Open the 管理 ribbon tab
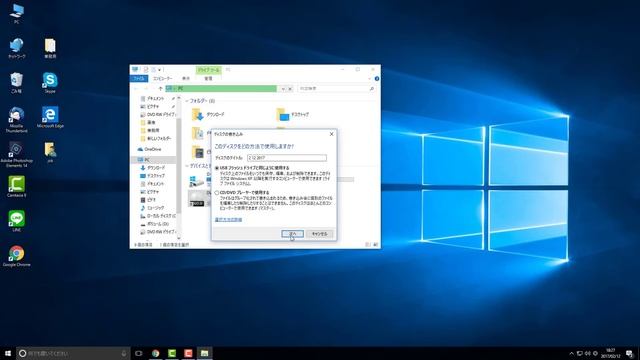Image resolution: width=640 pixels, height=360 pixels. coord(209,78)
